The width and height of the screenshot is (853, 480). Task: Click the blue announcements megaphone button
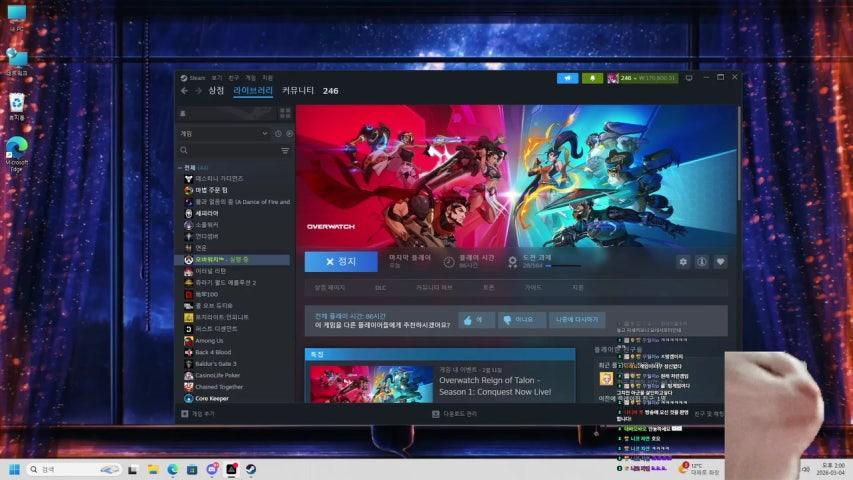click(567, 78)
